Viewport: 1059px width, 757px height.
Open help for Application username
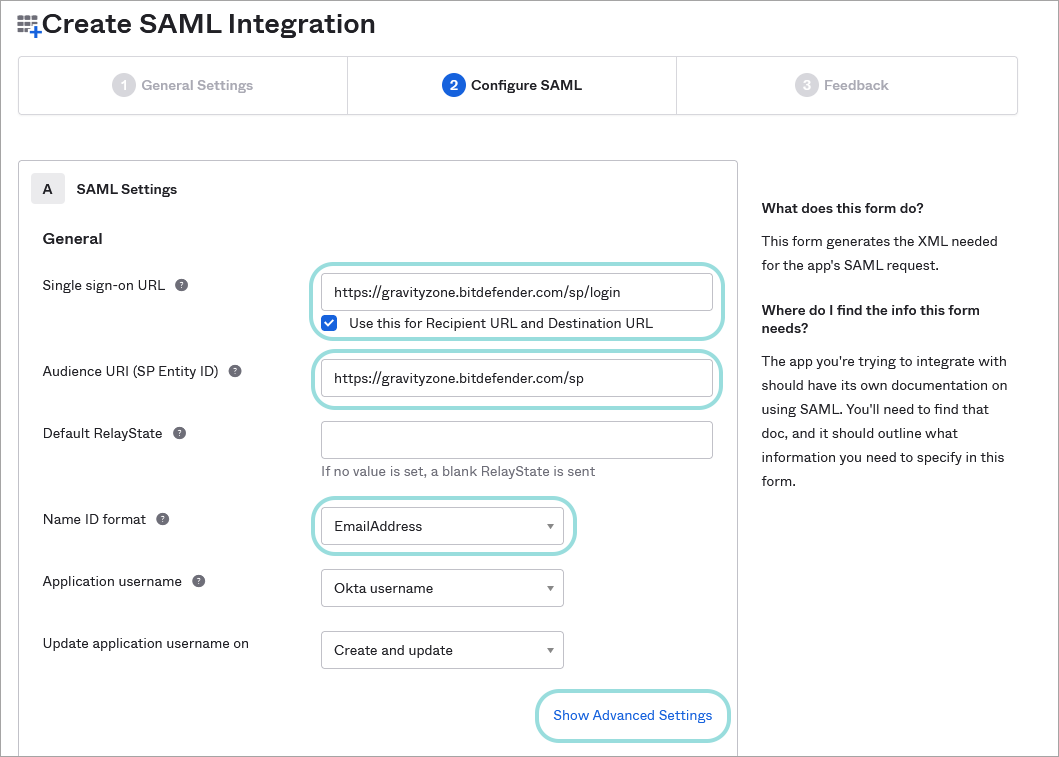pos(197,581)
